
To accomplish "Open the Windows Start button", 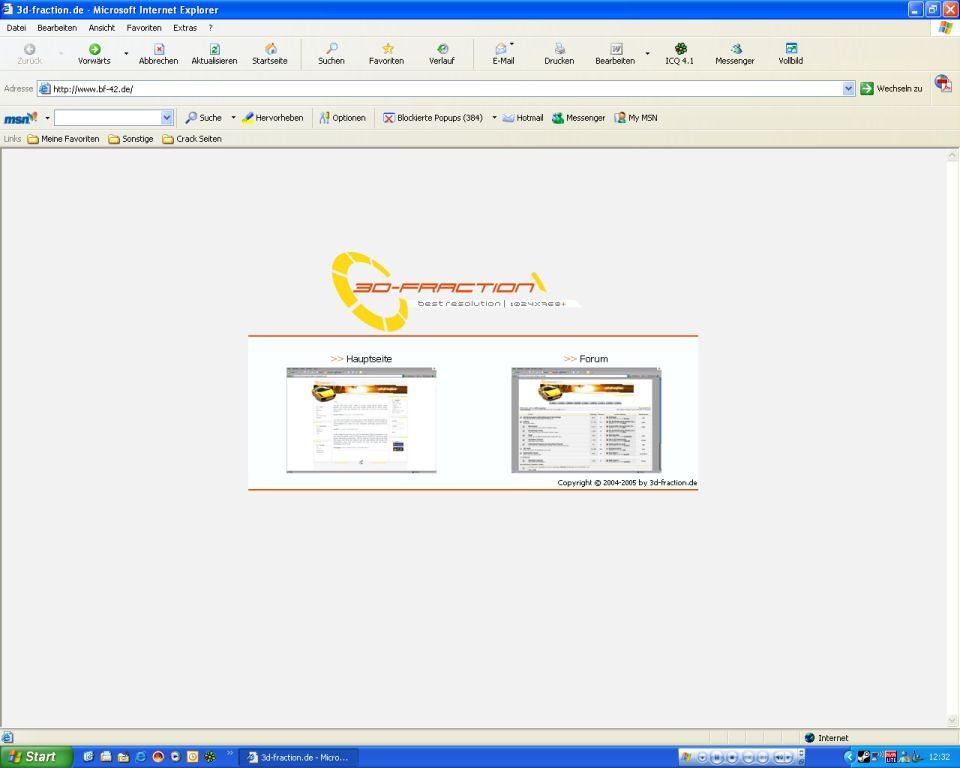I will click(x=36, y=757).
